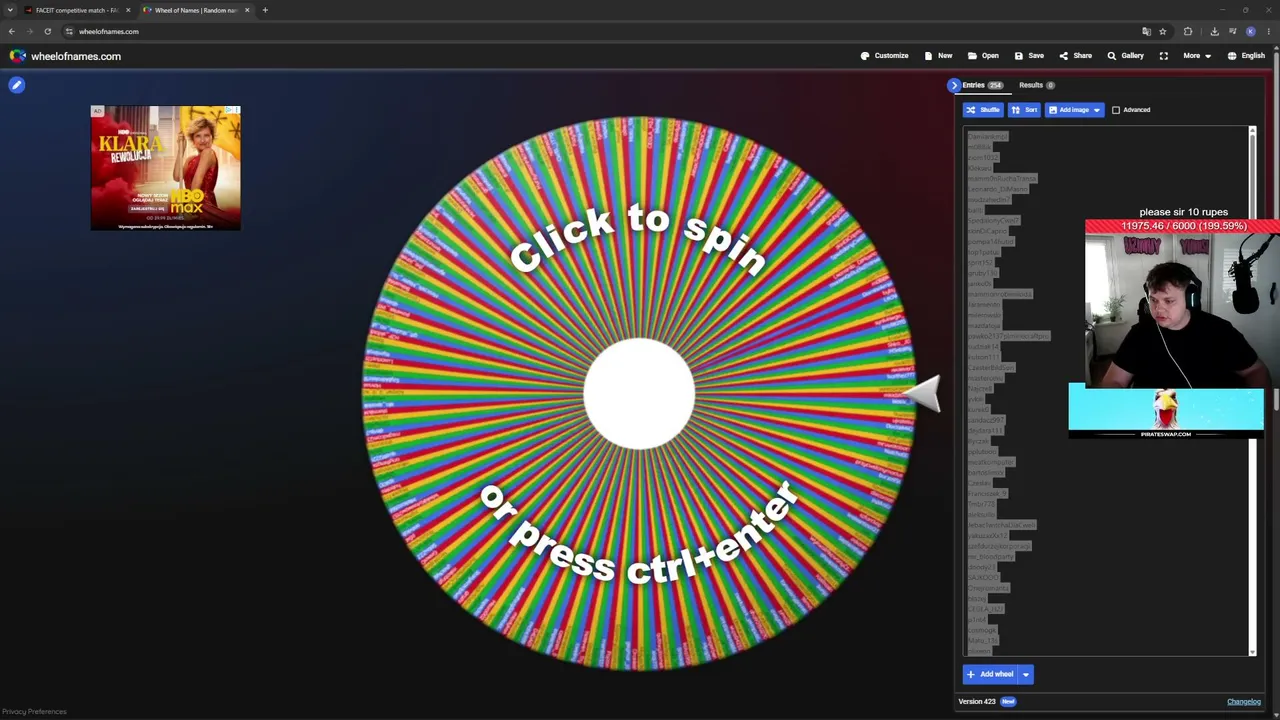Click the wheelofnames.com logo icon
The image size is (1280, 720).
tap(17, 56)
